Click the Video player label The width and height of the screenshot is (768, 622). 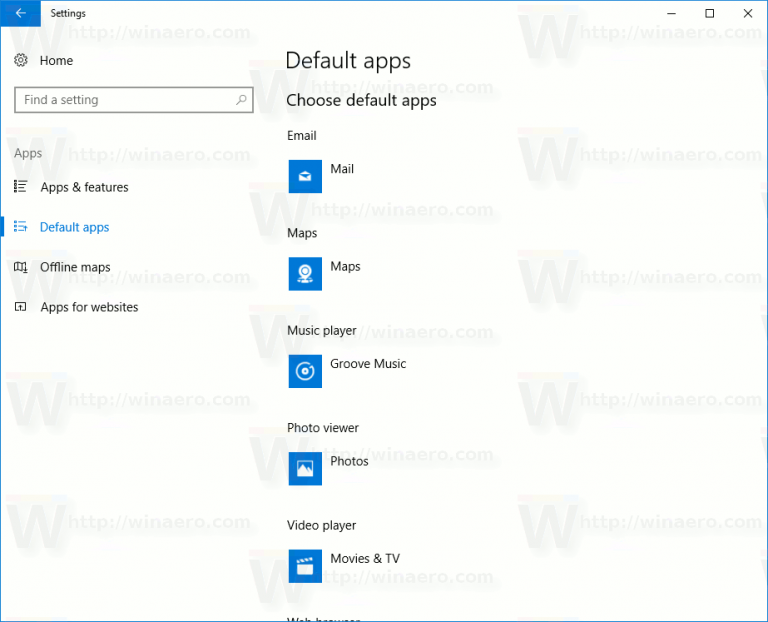tap(322, 526)
